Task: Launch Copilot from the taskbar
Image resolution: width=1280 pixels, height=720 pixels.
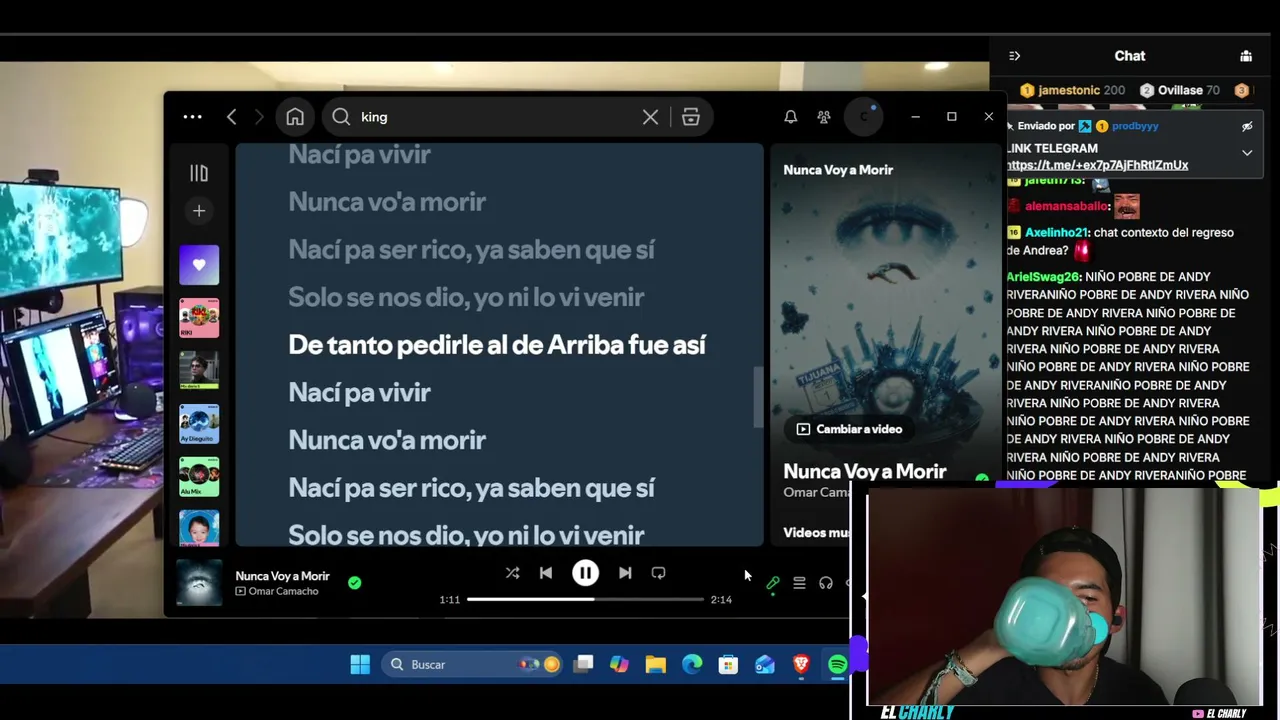Action: [x=619, y=664]
